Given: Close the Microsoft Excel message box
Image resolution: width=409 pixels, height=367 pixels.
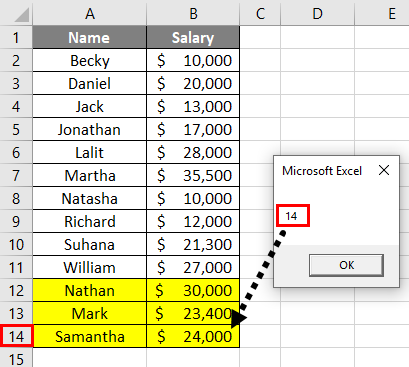Looking at the screenshot, I should coord(384,170).
